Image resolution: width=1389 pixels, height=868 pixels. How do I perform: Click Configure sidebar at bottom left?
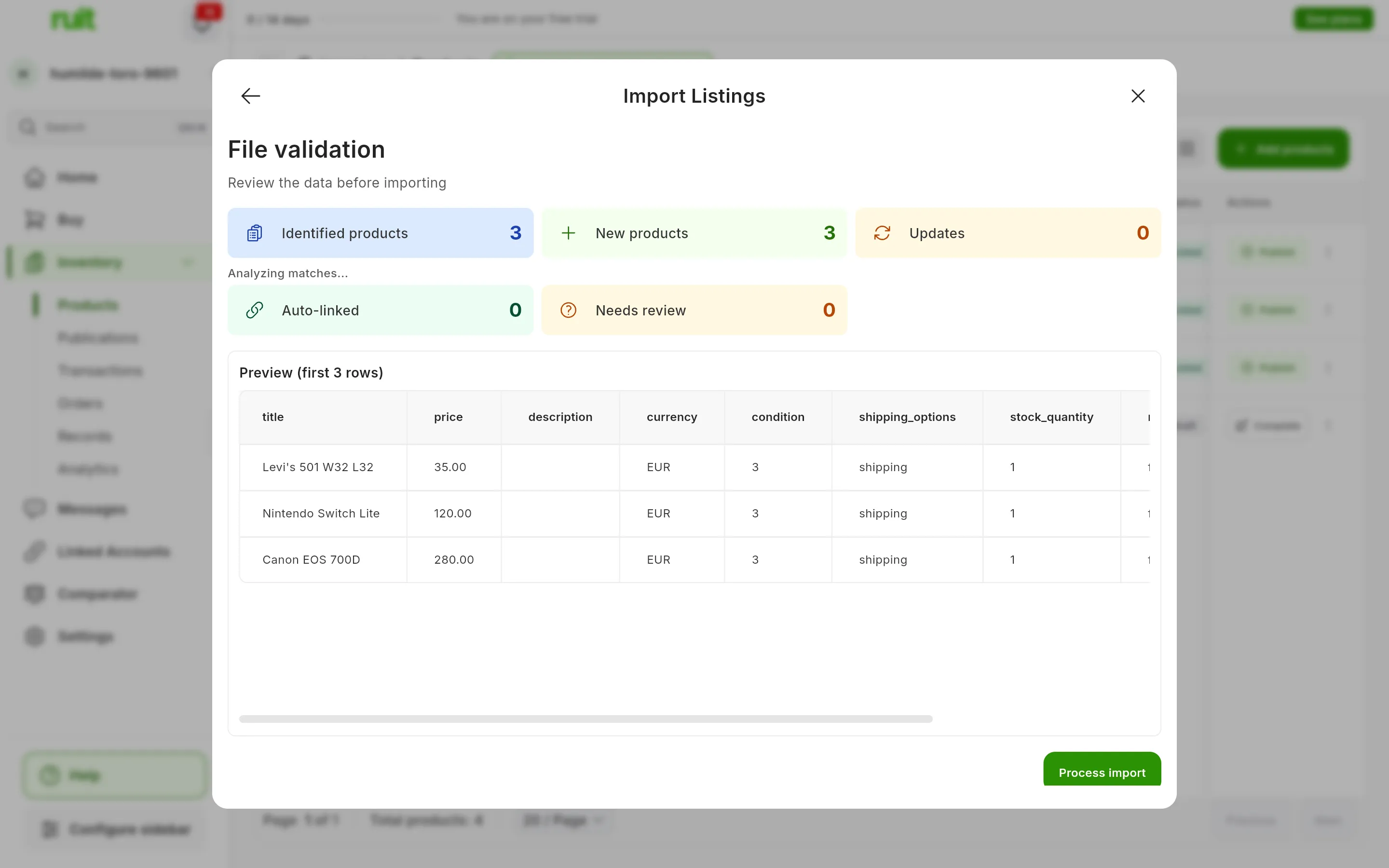[x=115, y=829]
